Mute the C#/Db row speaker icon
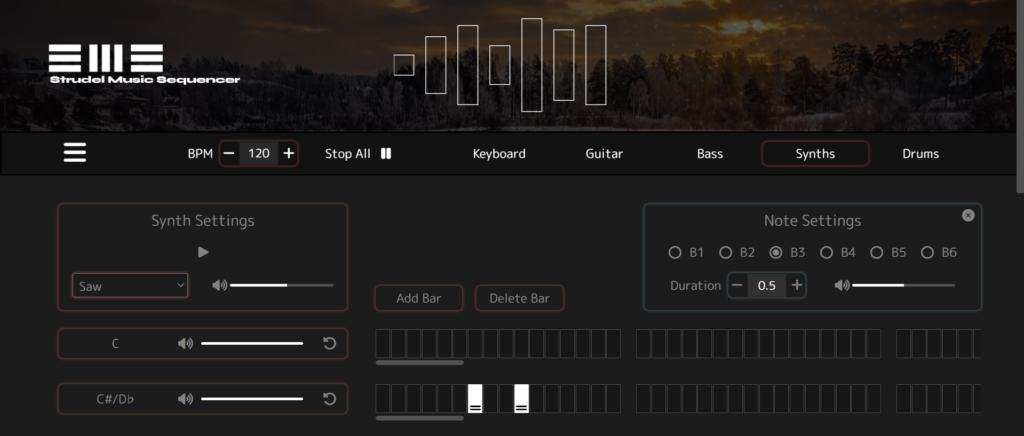Viewport: 1024px width, 436px height. (185, 399)
